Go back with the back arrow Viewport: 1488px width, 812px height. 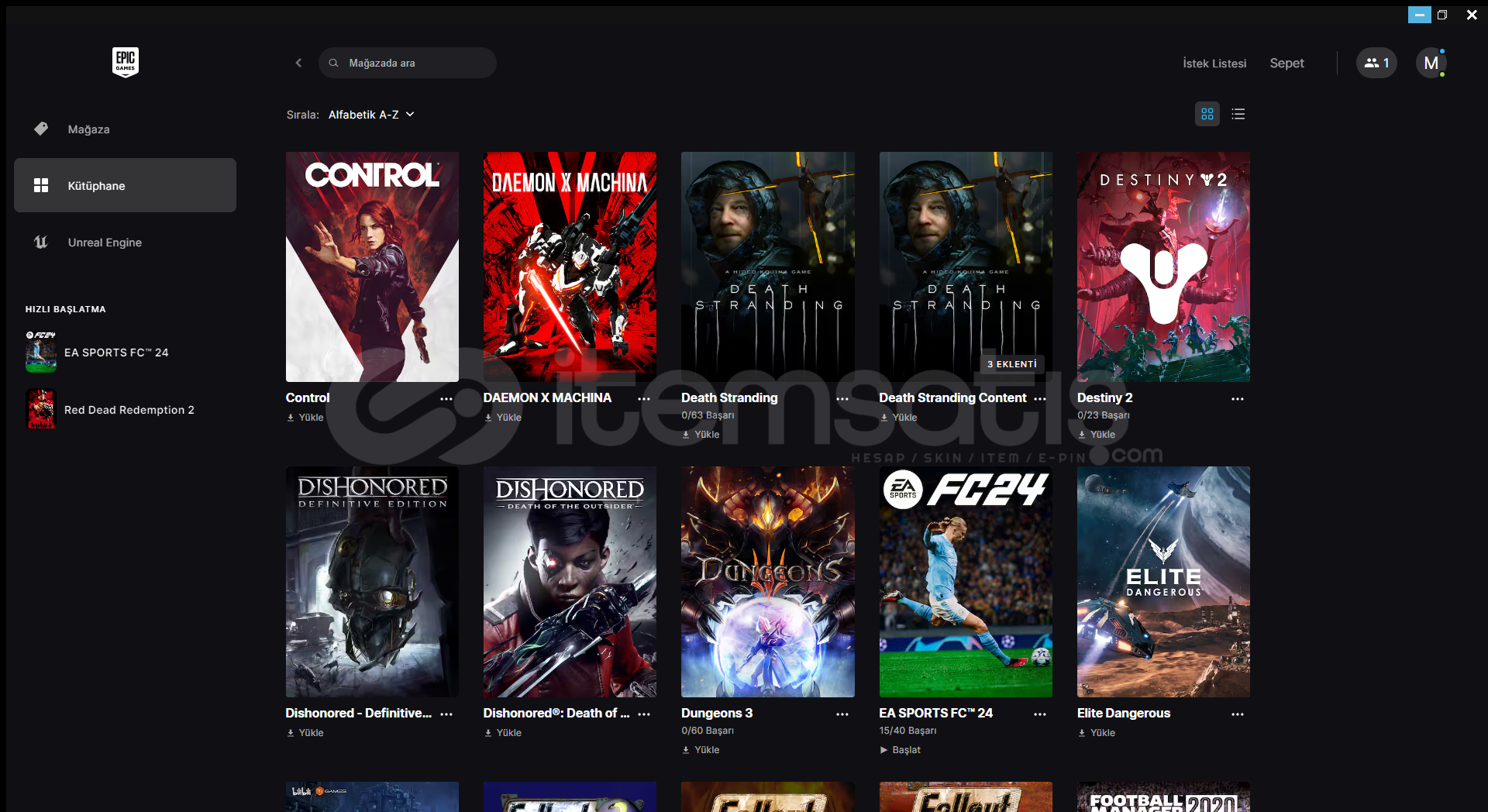pos(298,63)
